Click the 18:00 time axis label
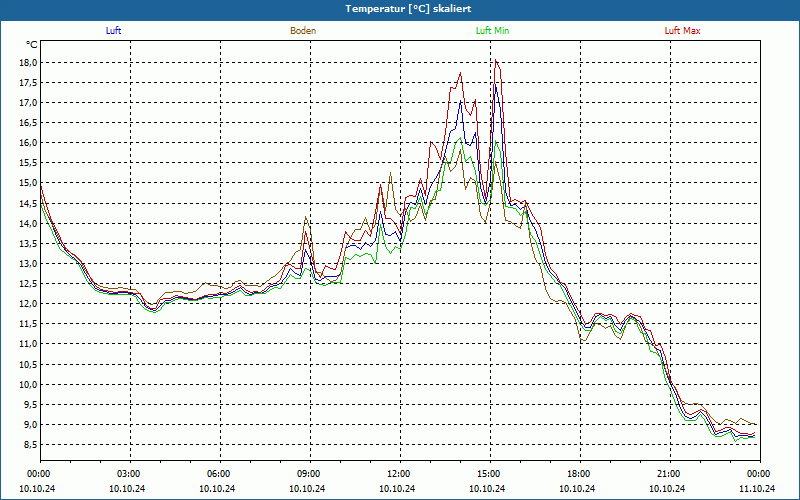Image resolution: width=800 pixels, height=500 pixels. pos(580,474)
